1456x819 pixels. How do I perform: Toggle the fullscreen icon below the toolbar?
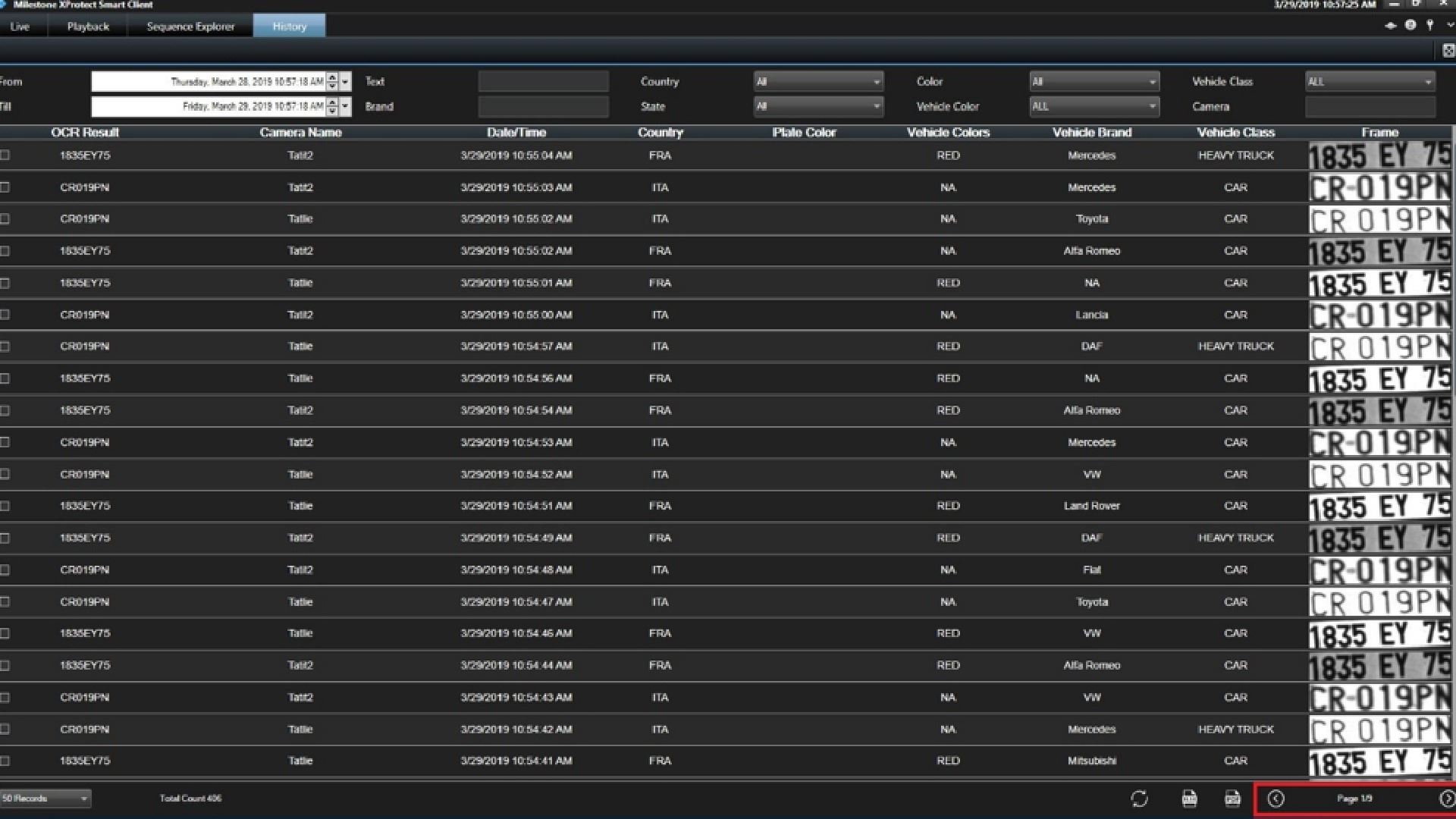1448,50
